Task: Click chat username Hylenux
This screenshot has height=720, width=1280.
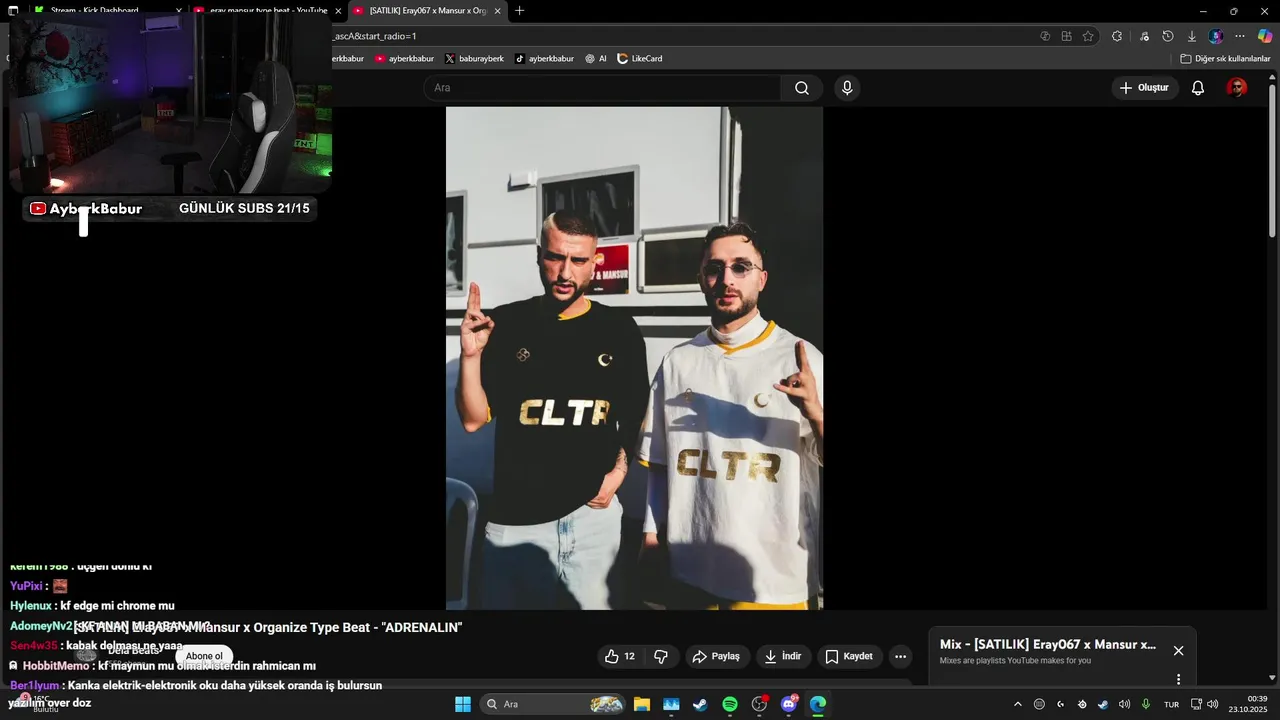Action: click(31, 606)
